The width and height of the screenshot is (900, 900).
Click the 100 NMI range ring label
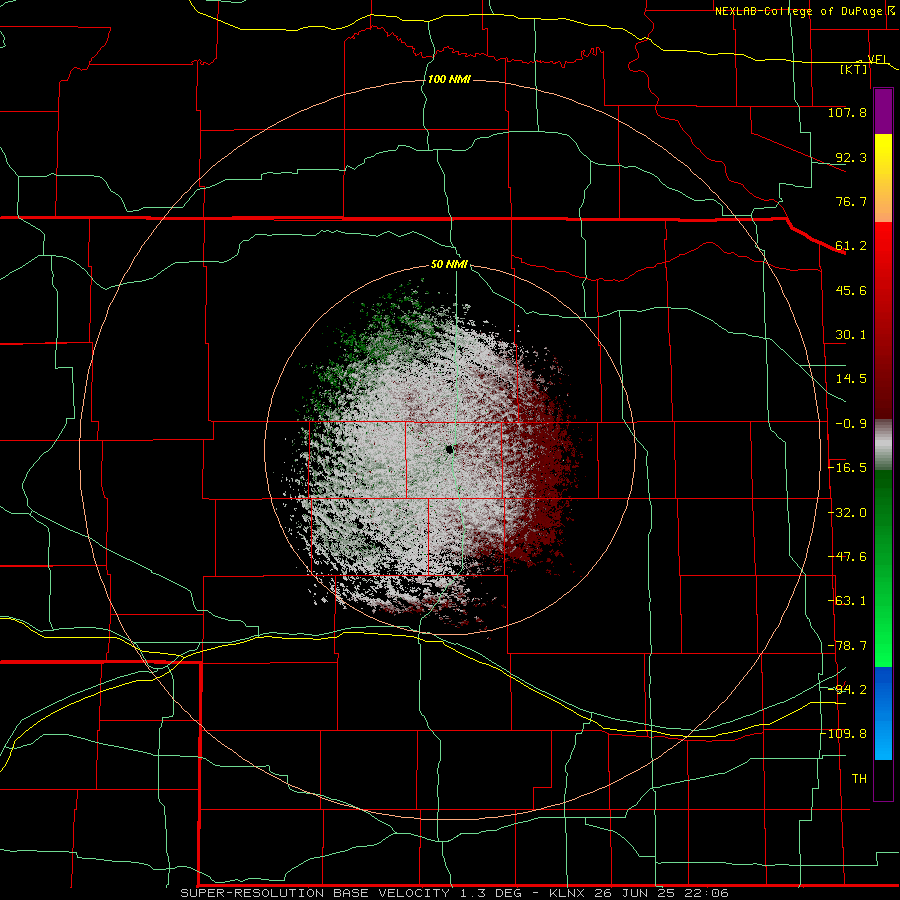449,79
